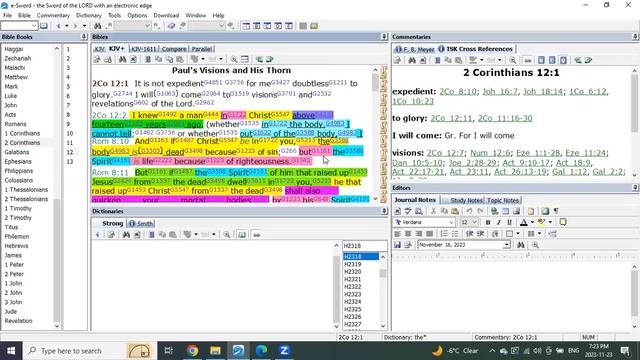
Task: Follow the 2Co 8:10 cross reference link
Action: (x=458, y=91)
